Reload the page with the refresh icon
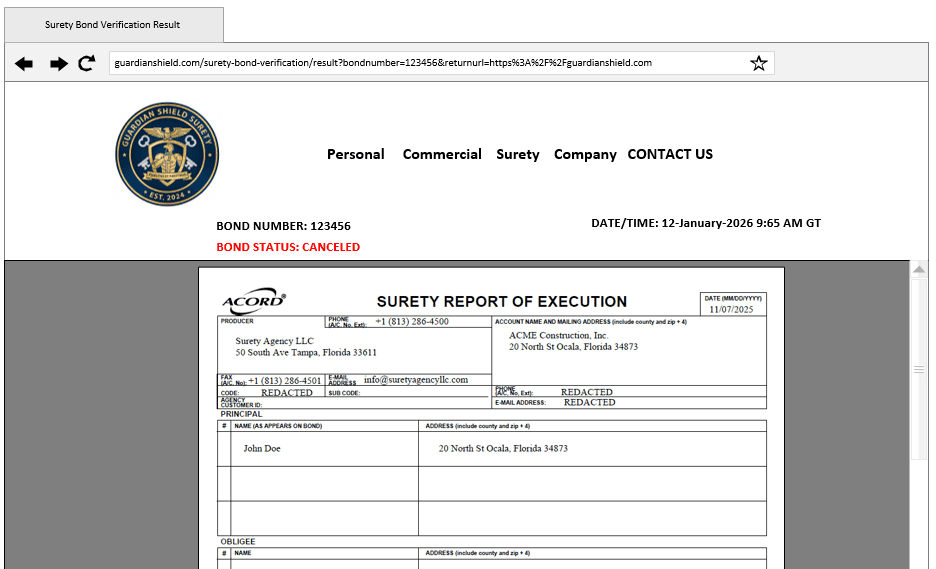The height and width of the screenshot is (569, 936). (87, 63)
